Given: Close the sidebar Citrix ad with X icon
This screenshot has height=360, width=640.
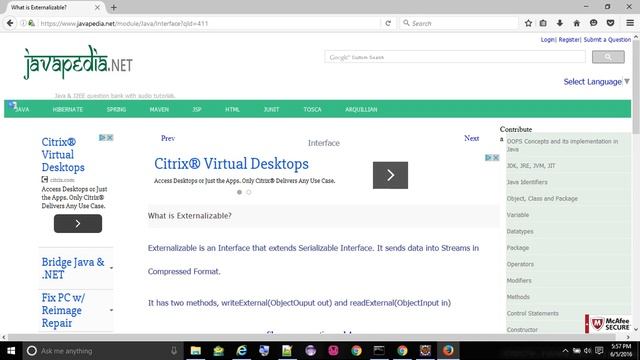Looking at the screenshot, I should click(x=110, y=138).
